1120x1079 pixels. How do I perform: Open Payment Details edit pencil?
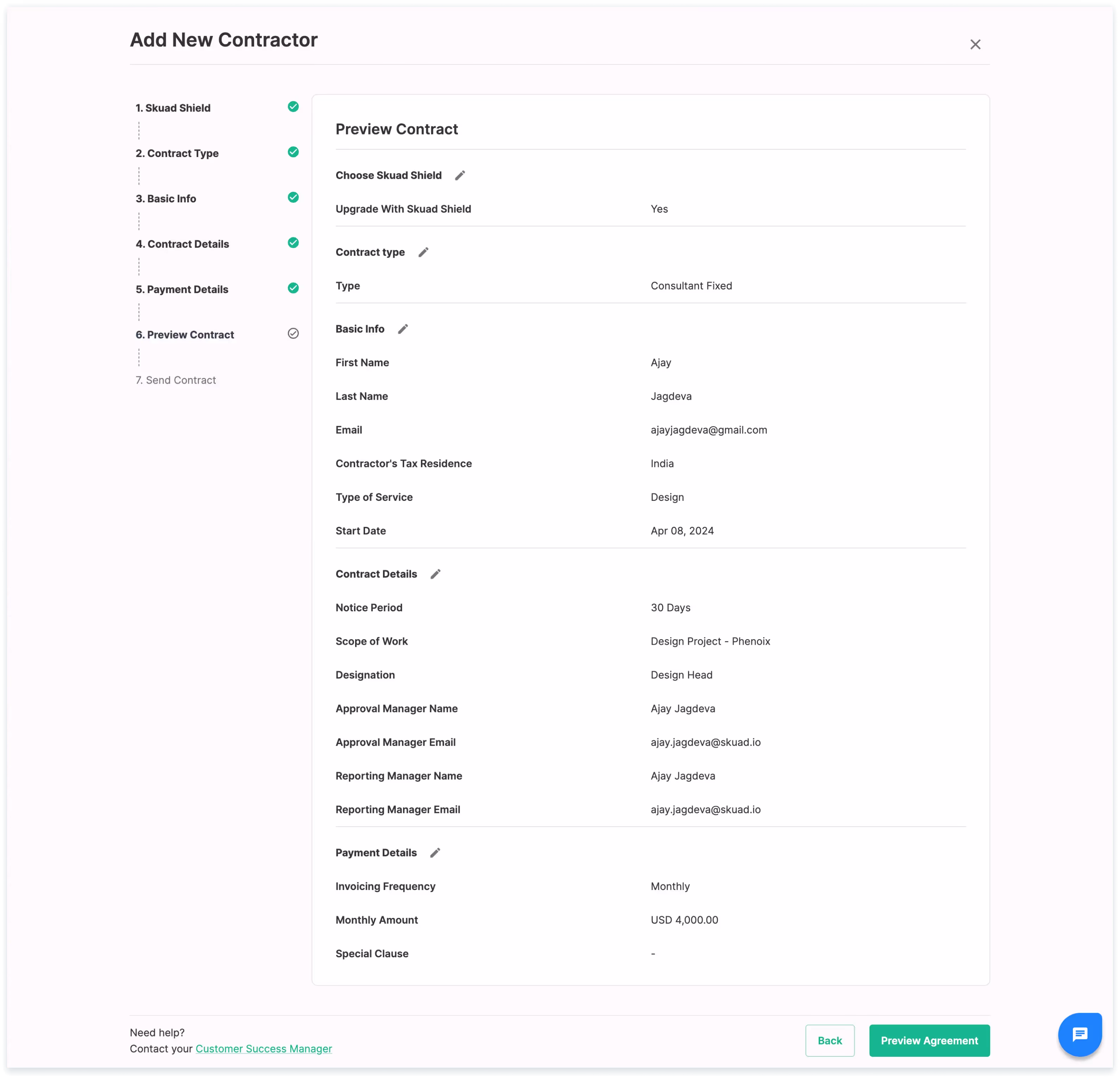[435, 853]
